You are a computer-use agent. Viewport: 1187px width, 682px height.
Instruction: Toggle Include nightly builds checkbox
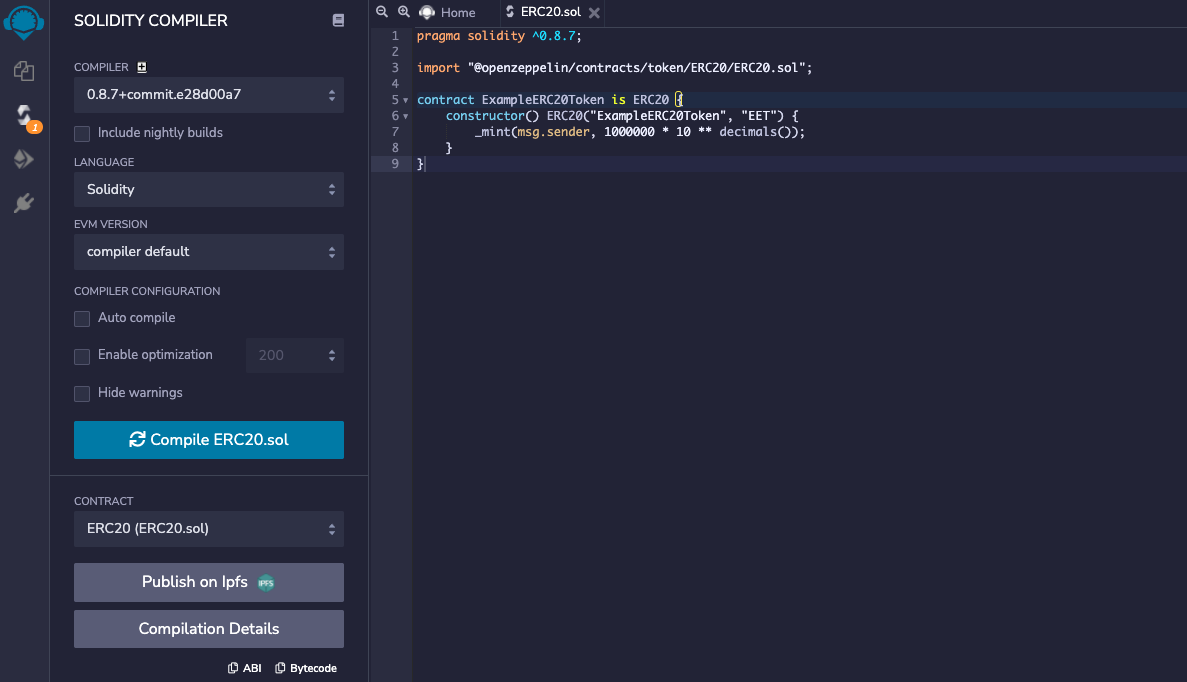pyautogui.click(x=82, y=134)
